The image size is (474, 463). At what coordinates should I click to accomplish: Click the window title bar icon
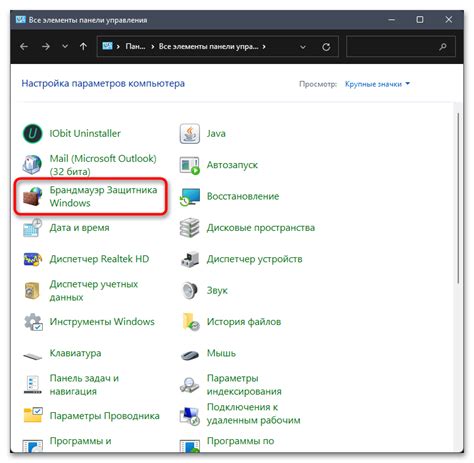coord(20,19)
